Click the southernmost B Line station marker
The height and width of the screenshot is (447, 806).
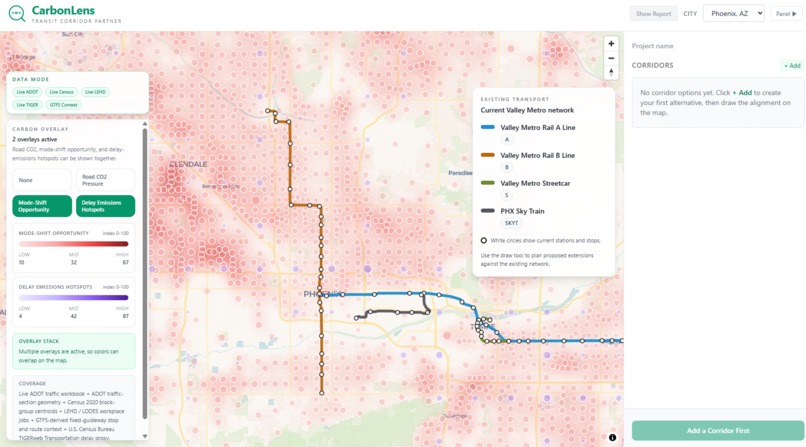pyautogui.click(x=322, y=393)
